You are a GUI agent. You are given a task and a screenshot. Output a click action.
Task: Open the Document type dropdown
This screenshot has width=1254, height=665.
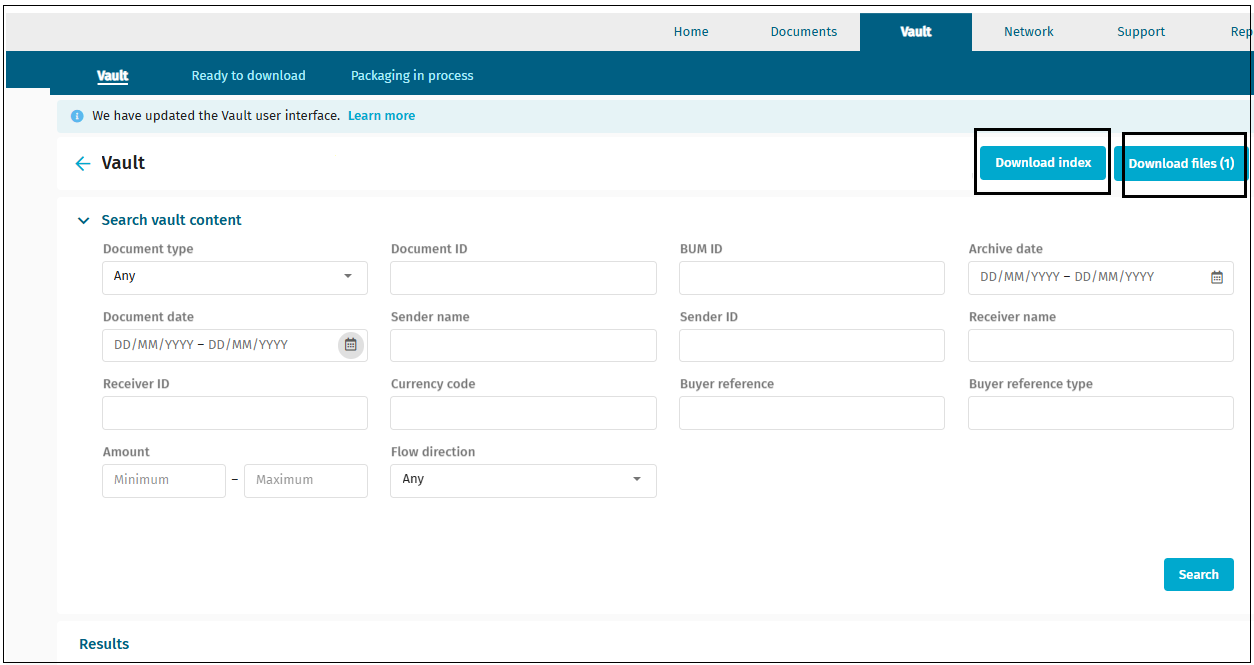(235, 277)
